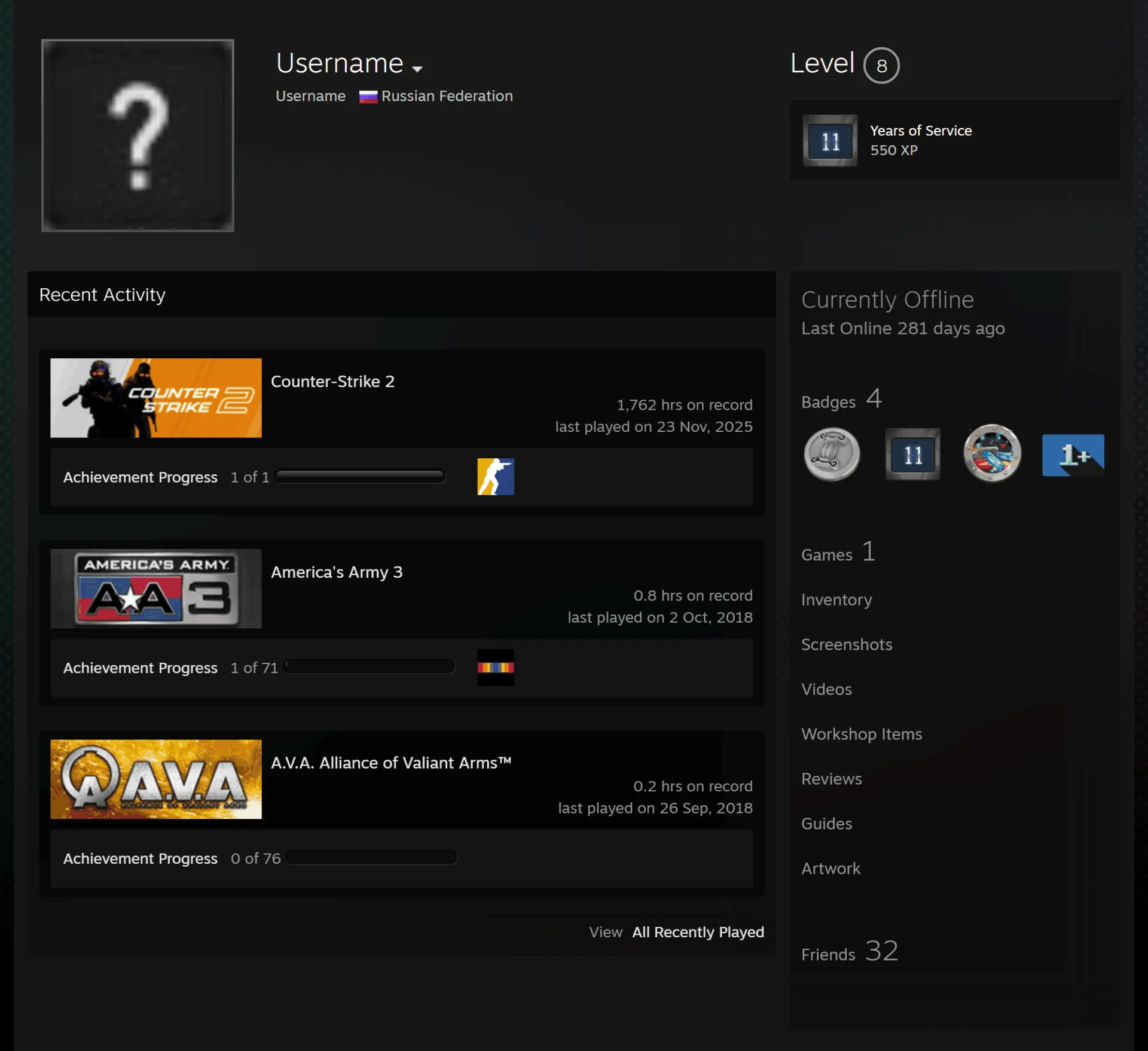Open the Videos link
Image resolution: width=1148 pixels, height=1051 pixels.
[x=826, y=690]
